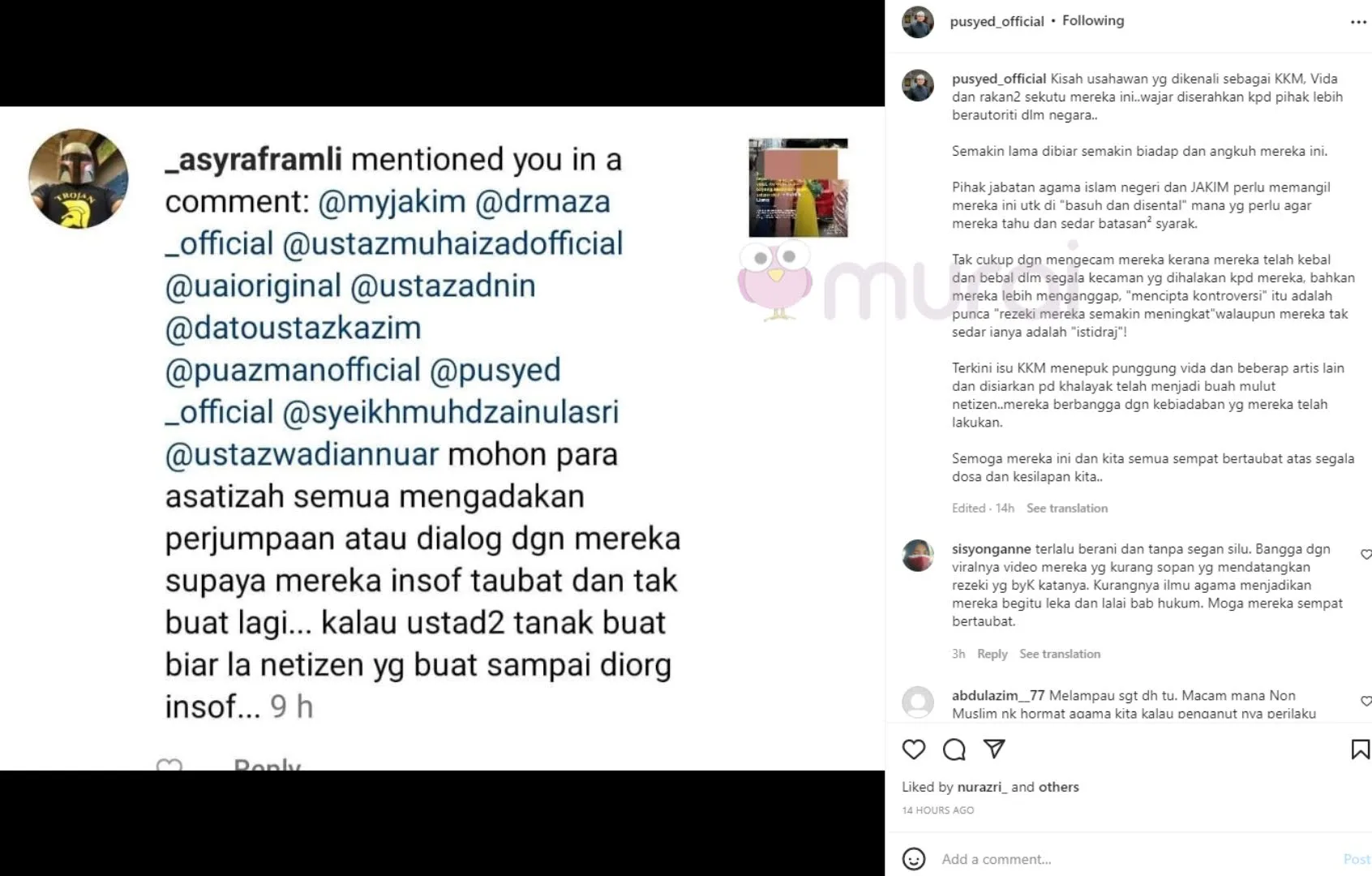The width and height of the screenshot is (1372, 876).
Task: See translation of the caption
Action: tap(1067, 509)
